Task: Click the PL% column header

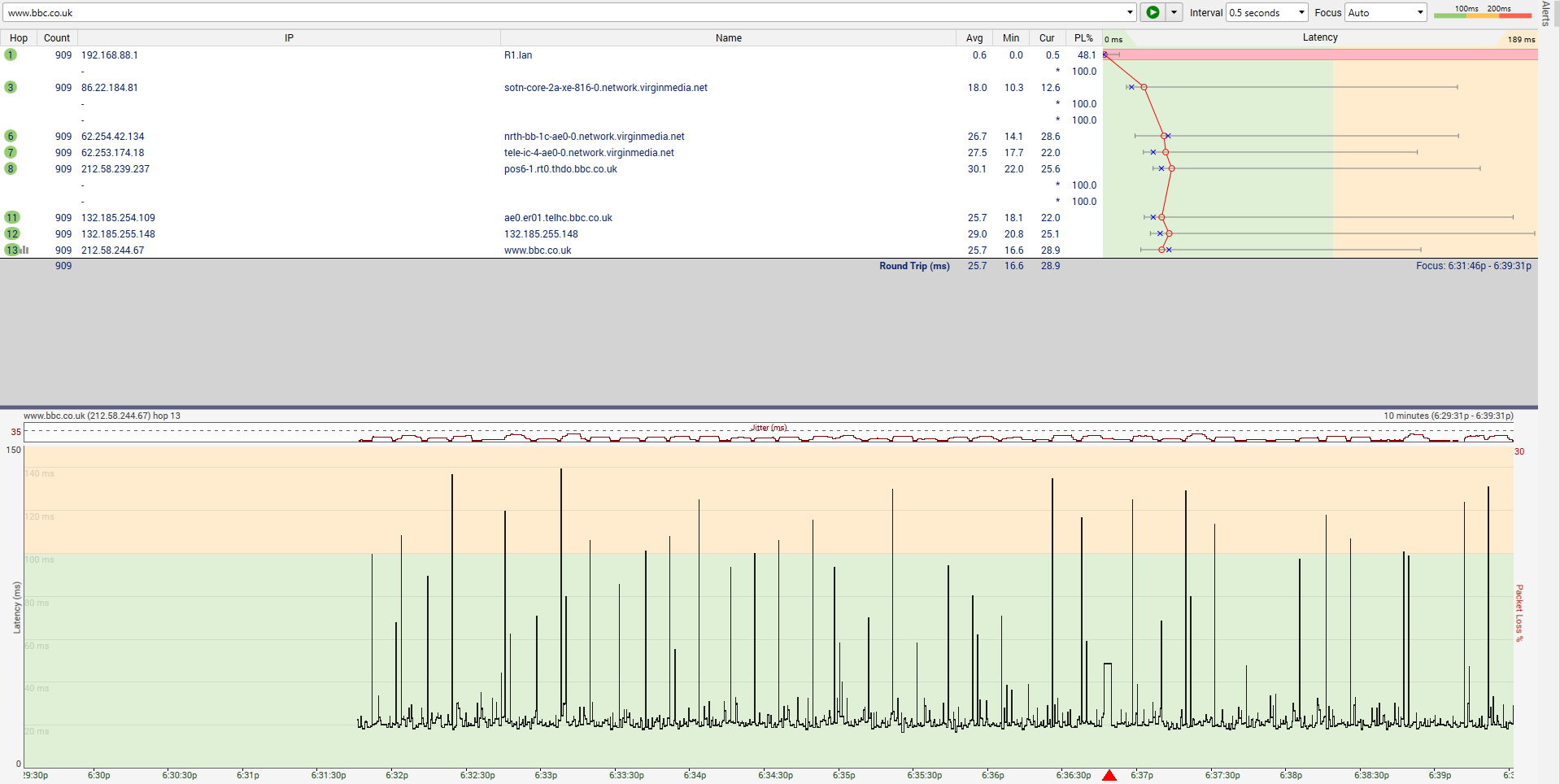Action: (1083, 38)
